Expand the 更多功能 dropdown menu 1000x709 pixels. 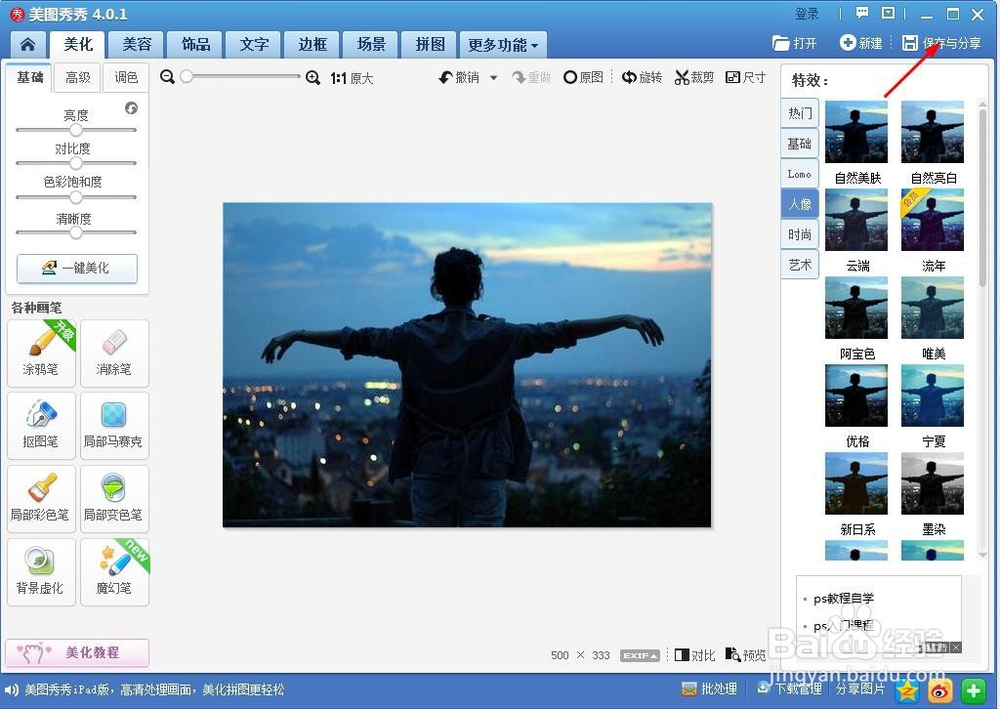503,45
